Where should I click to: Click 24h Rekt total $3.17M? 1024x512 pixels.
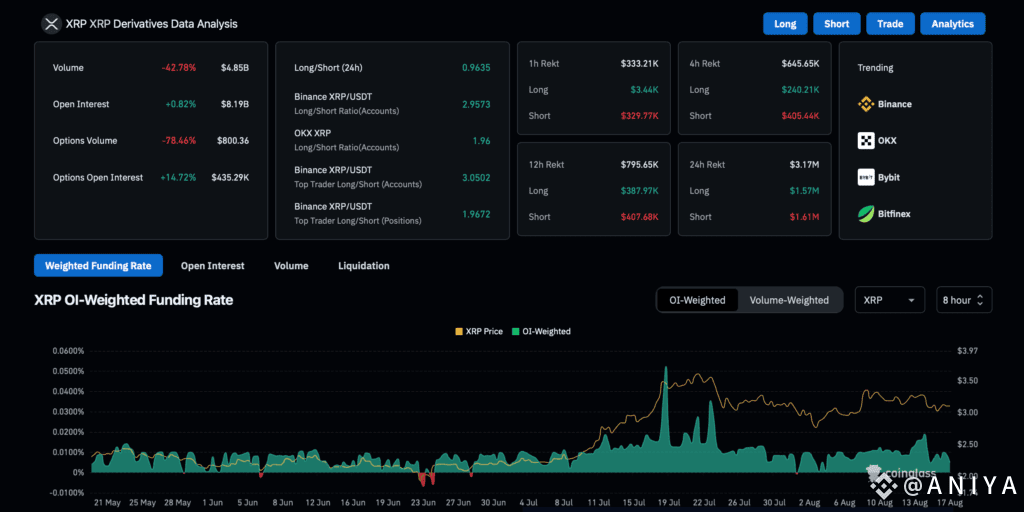pos(804,165)
